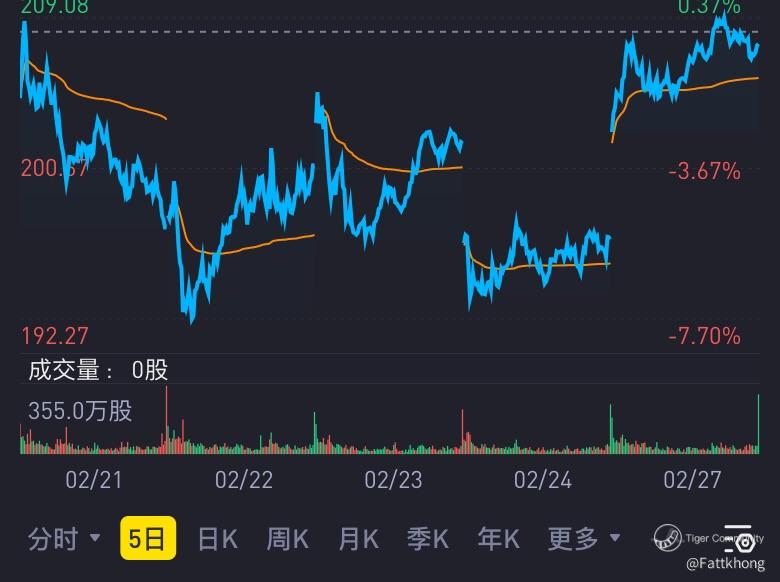The height and width of the screenshot is (582, 780).
Task: Click the 192.27 low price label
Action: point(55,336)
